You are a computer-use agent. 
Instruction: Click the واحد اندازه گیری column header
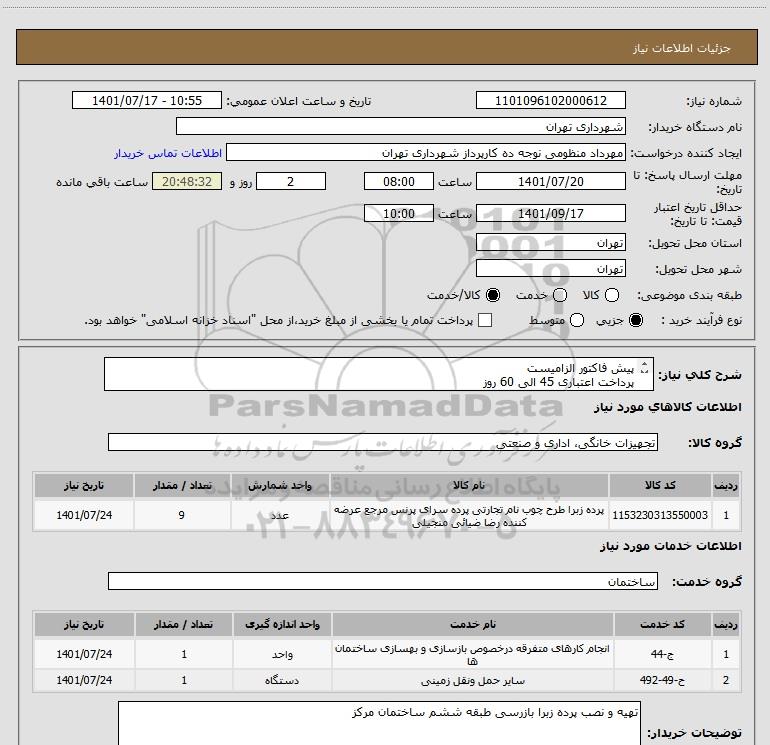pos(282,624)
